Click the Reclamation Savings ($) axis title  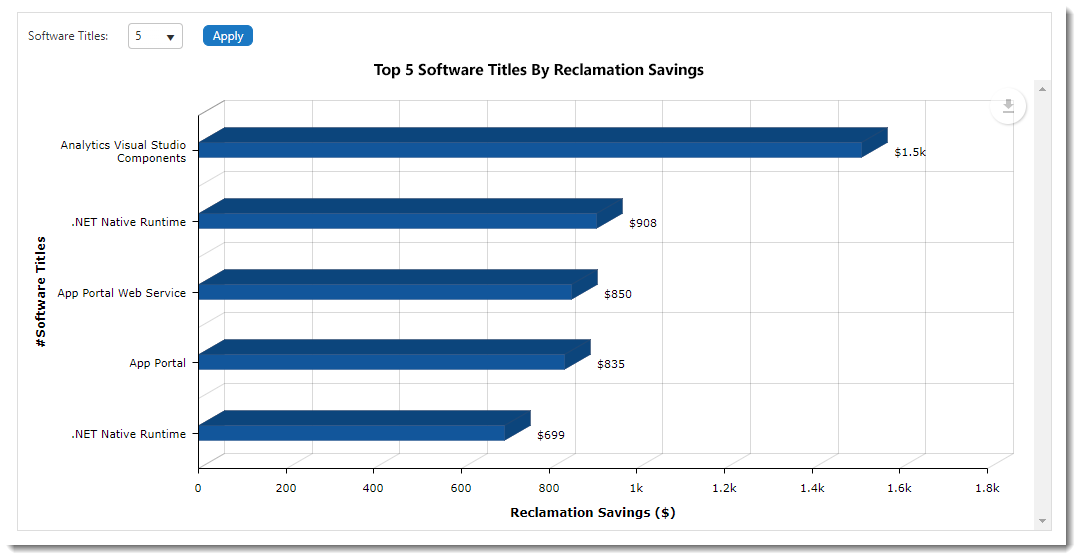point(592,513)
